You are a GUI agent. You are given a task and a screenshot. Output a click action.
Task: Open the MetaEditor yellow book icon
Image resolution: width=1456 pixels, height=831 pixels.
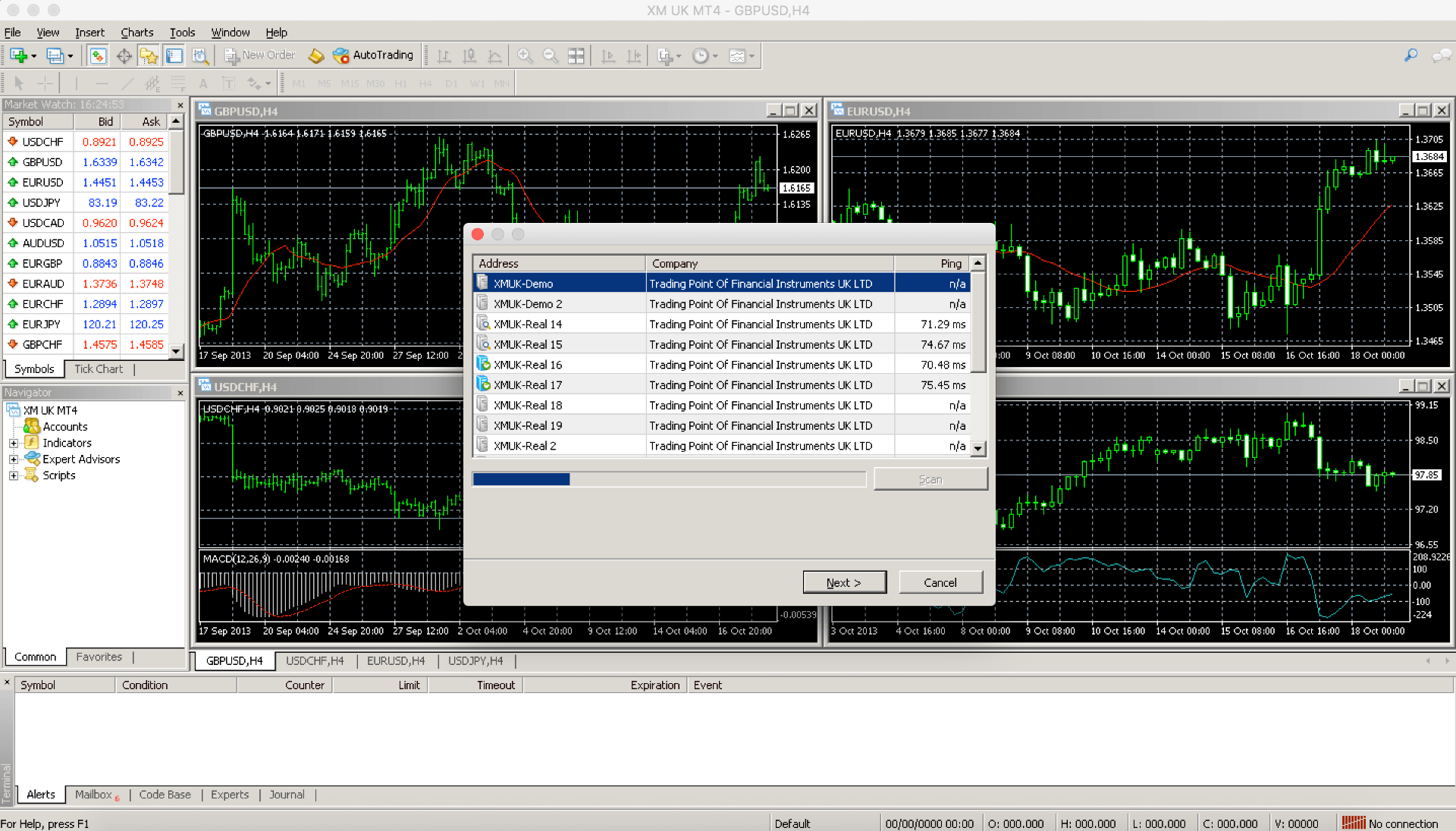pyautogui.click(x=316, y=55)
